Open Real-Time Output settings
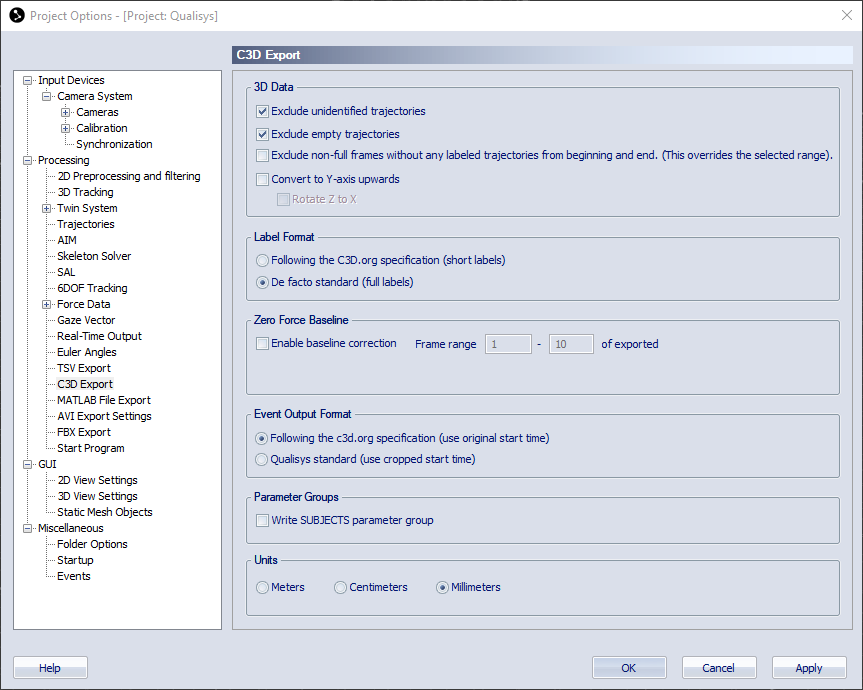The image size is (863, 690). 99,336
